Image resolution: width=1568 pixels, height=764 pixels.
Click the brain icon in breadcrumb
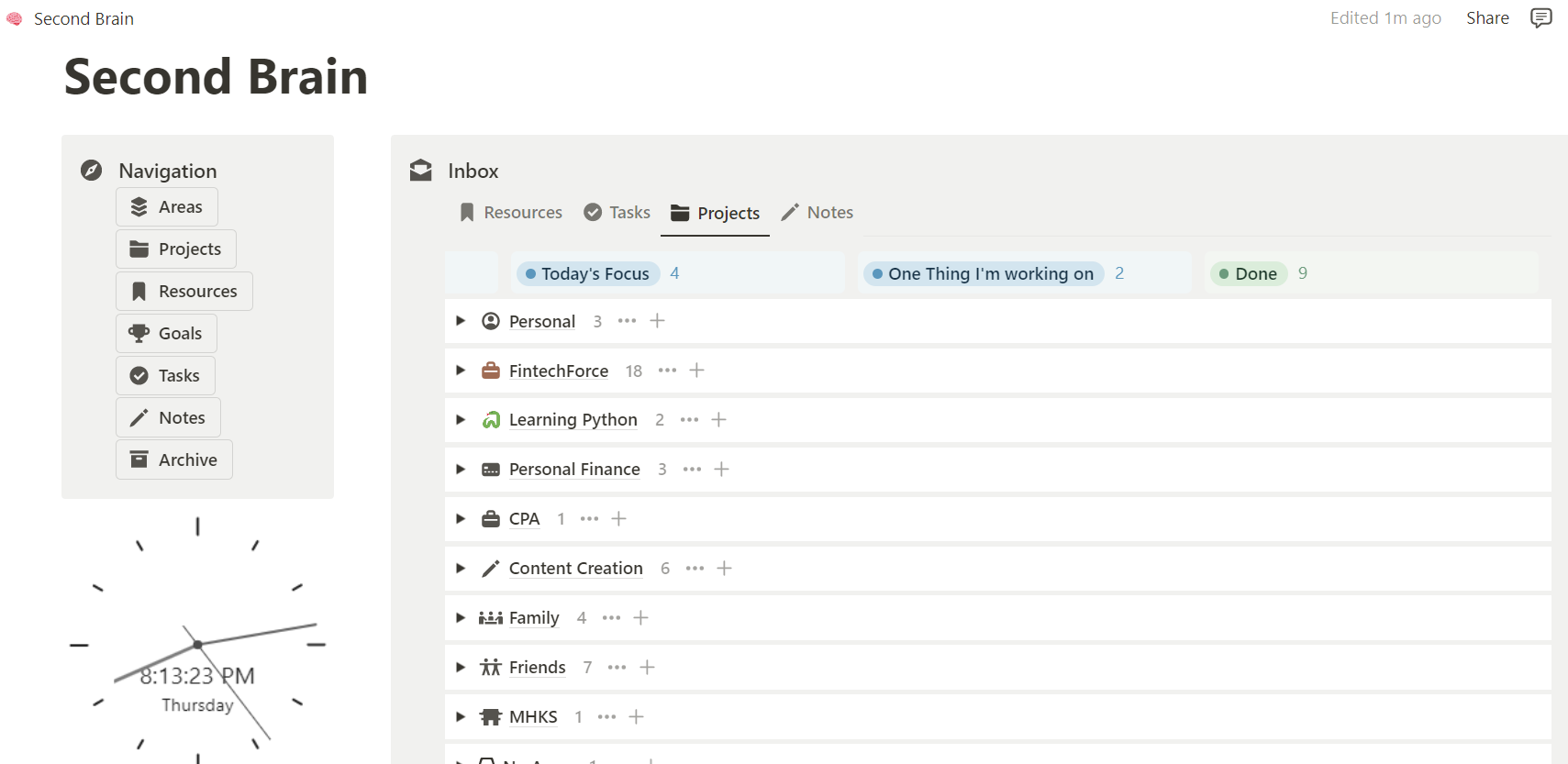click(15, 18)
